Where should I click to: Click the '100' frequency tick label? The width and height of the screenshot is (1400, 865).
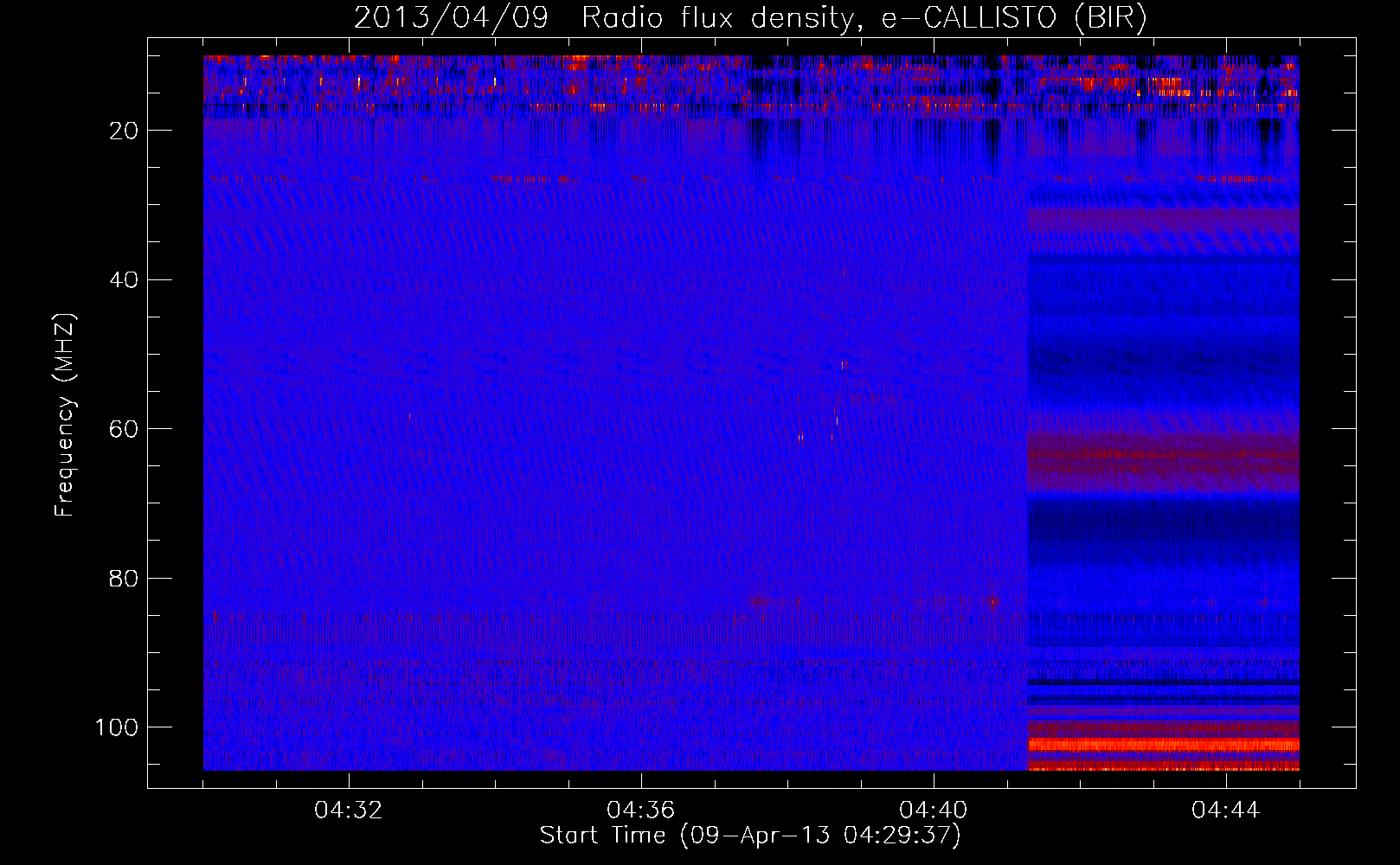coord(117,727)
